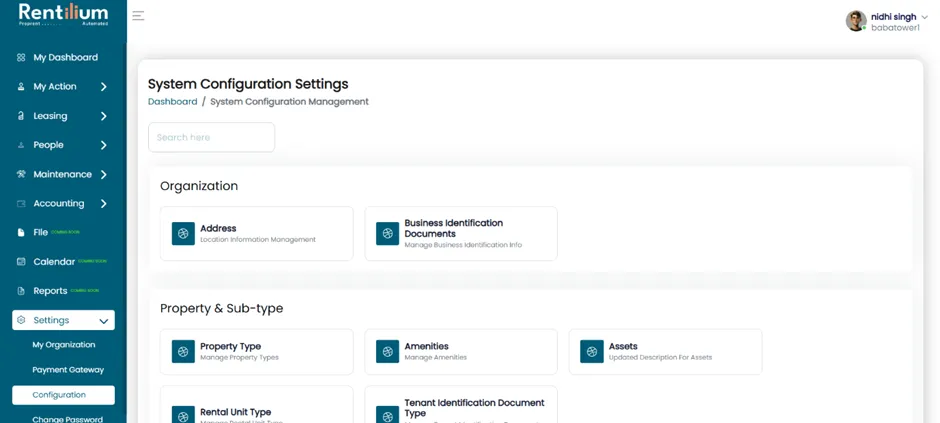Focus the Search here input field

coord(212,137)
